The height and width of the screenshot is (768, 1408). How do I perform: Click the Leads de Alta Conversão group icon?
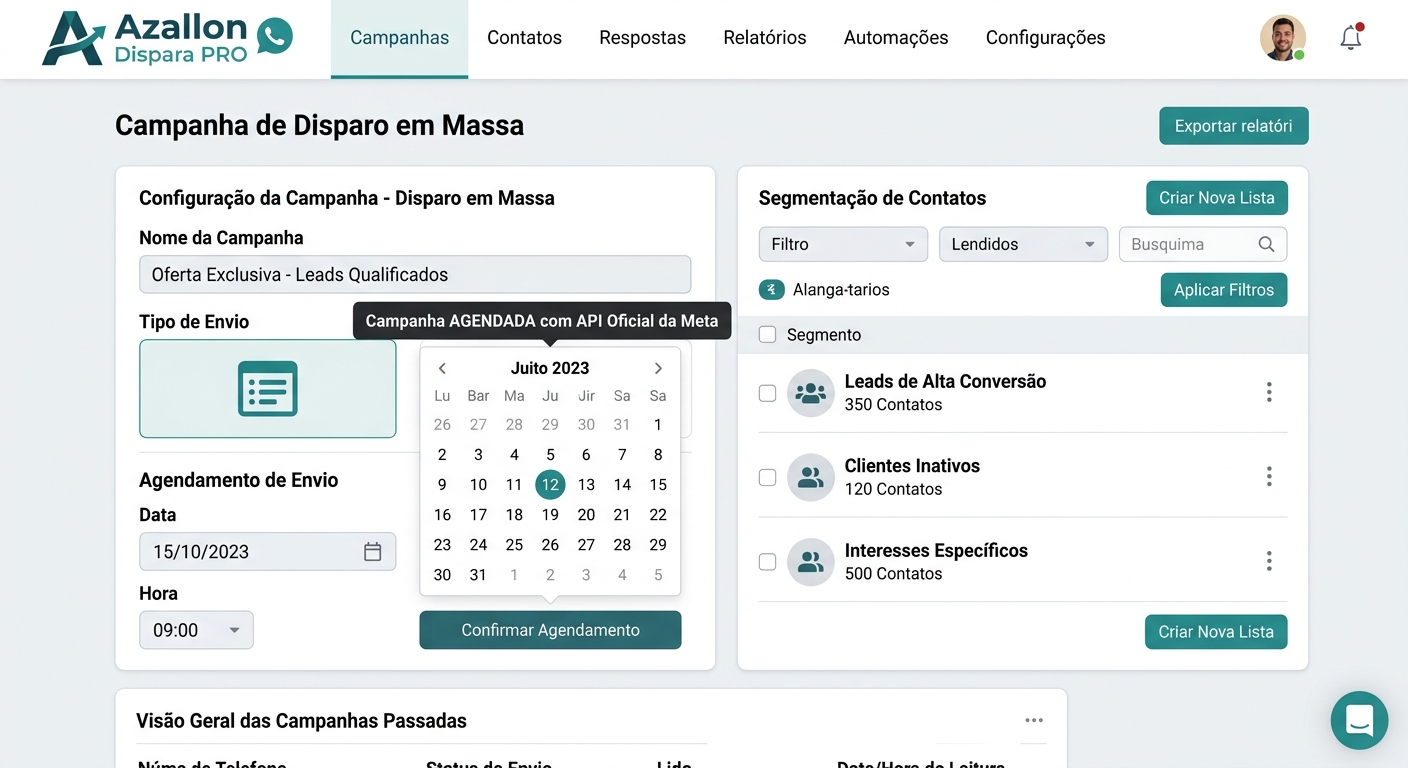click(811, 393)
